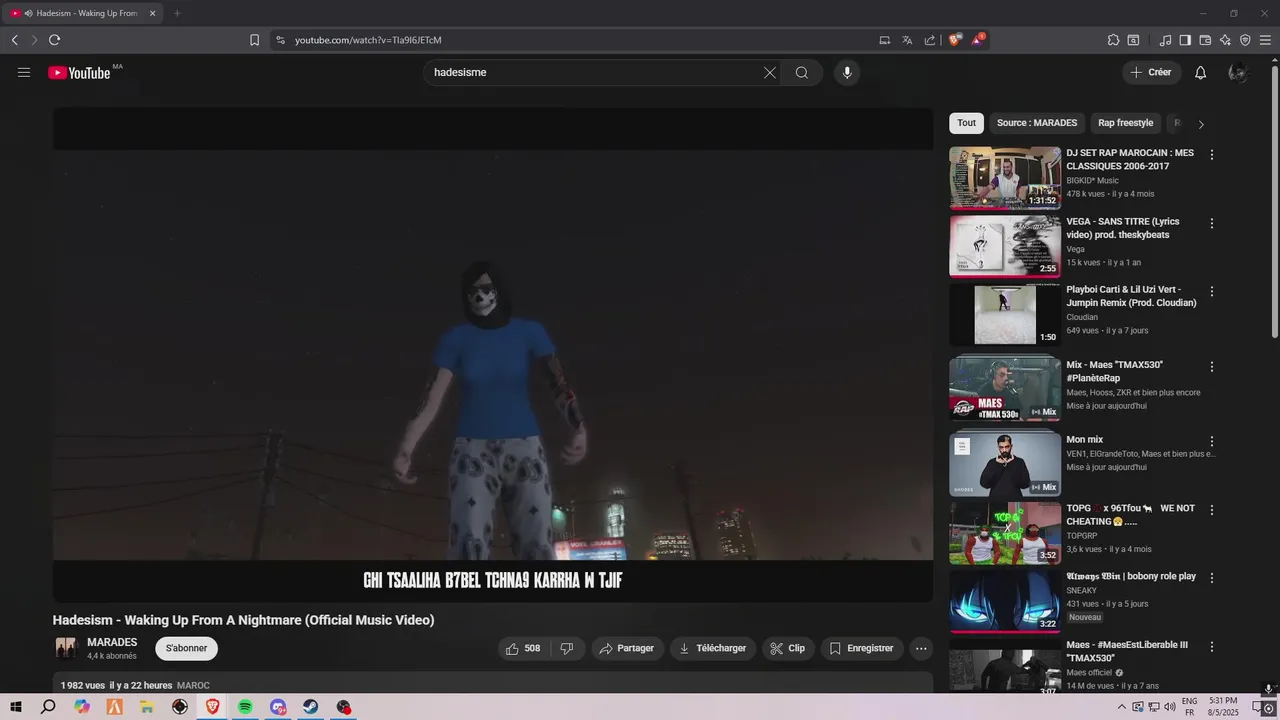Create a Clip of the video
The height and width of the screenshot is (720, 1280).
pos(788,648)
